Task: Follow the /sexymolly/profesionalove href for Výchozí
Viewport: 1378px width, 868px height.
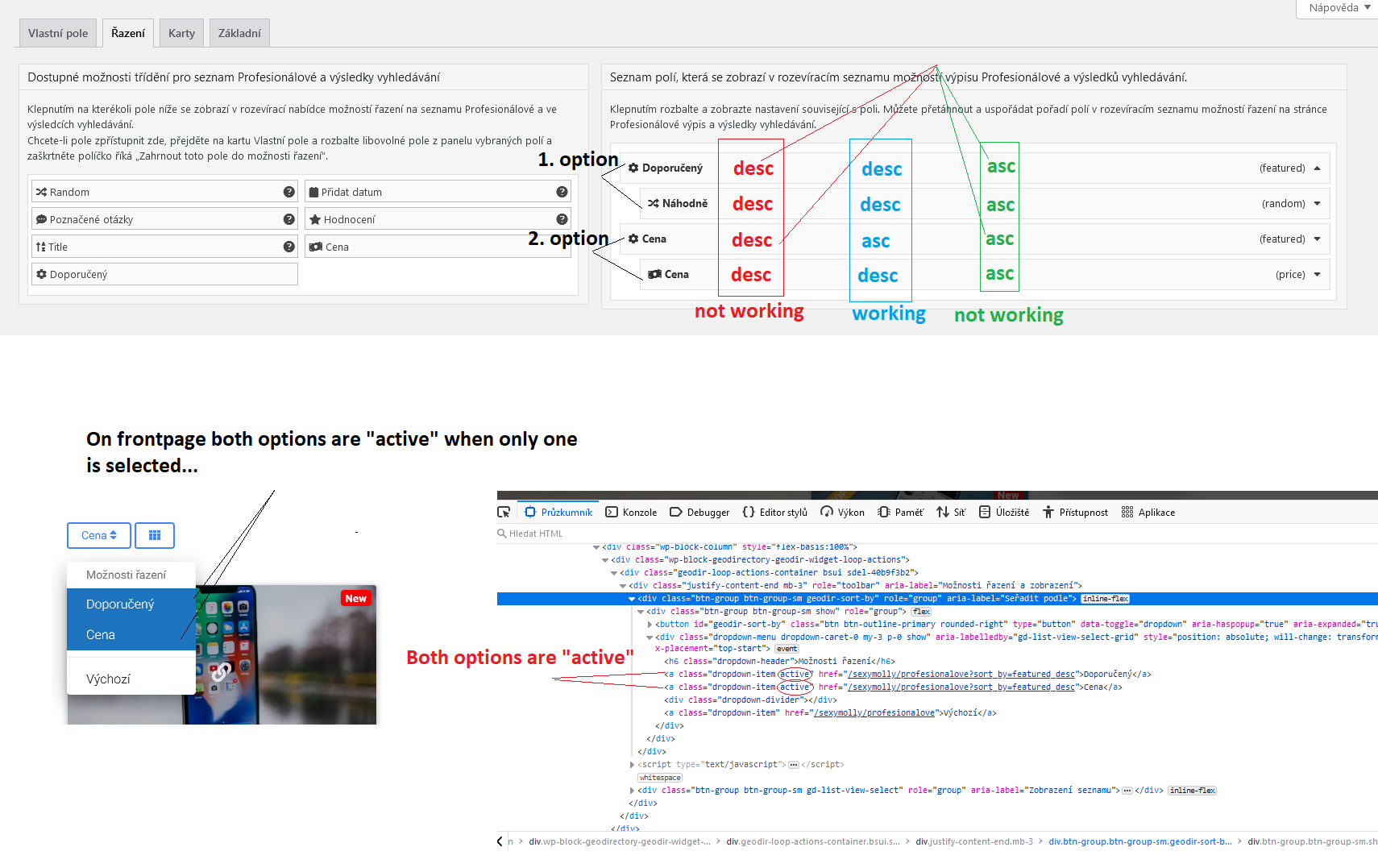Action: click(874, 712)
